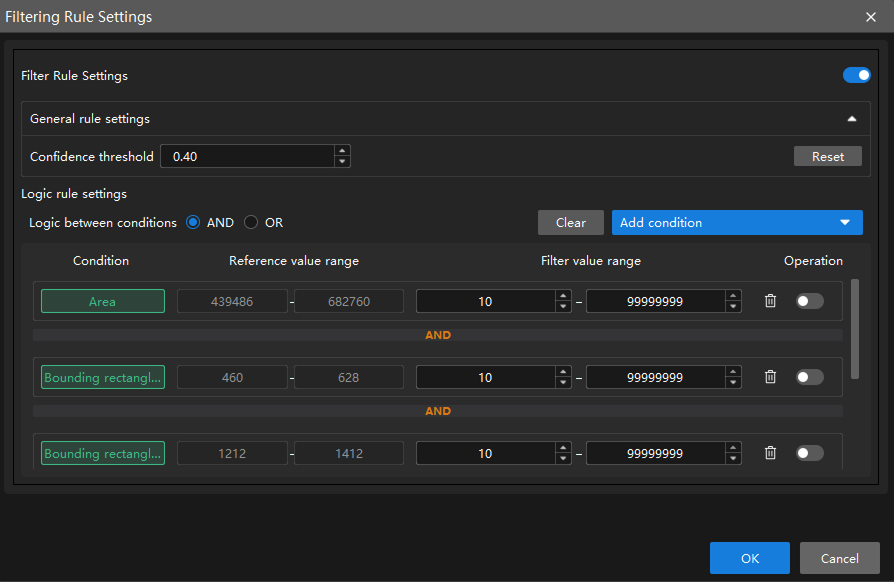
Task: Click reference value 682760
Action: click(x=349, y=301)
